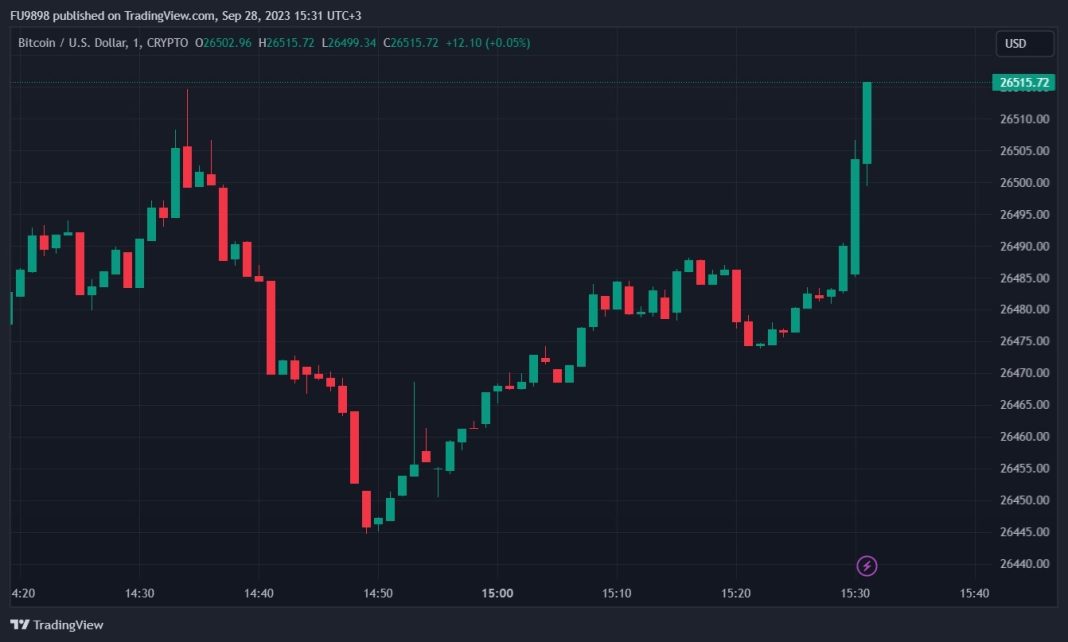The image size is (1068, 642).
Task: Click the purple lightning bolt icon
Action: [x=867, y=566]
